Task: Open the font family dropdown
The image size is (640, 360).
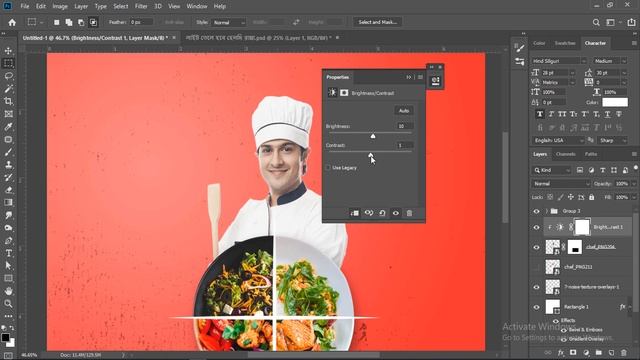Action: click(x=558, y=61)
